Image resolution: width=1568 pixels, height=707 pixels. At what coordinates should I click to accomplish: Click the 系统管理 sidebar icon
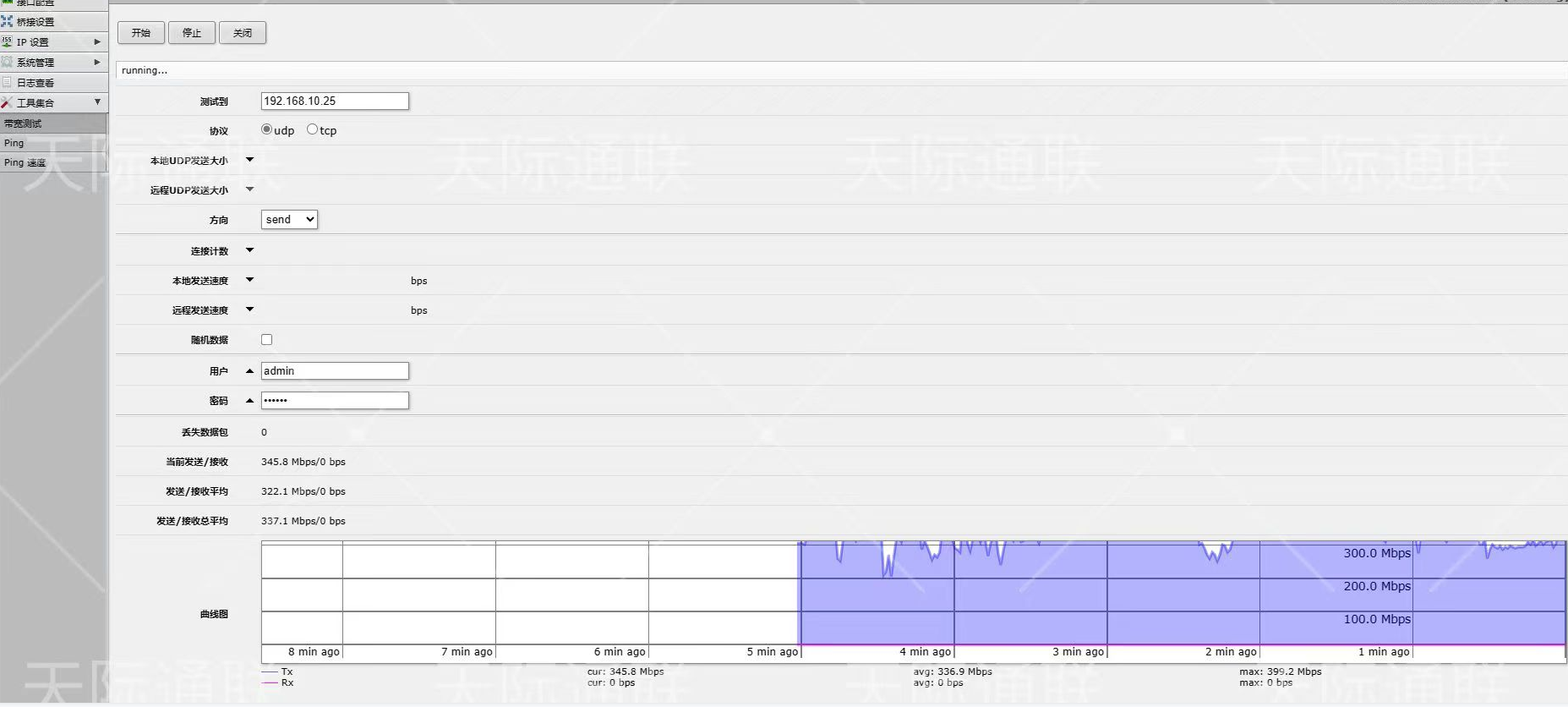[7, 62]
